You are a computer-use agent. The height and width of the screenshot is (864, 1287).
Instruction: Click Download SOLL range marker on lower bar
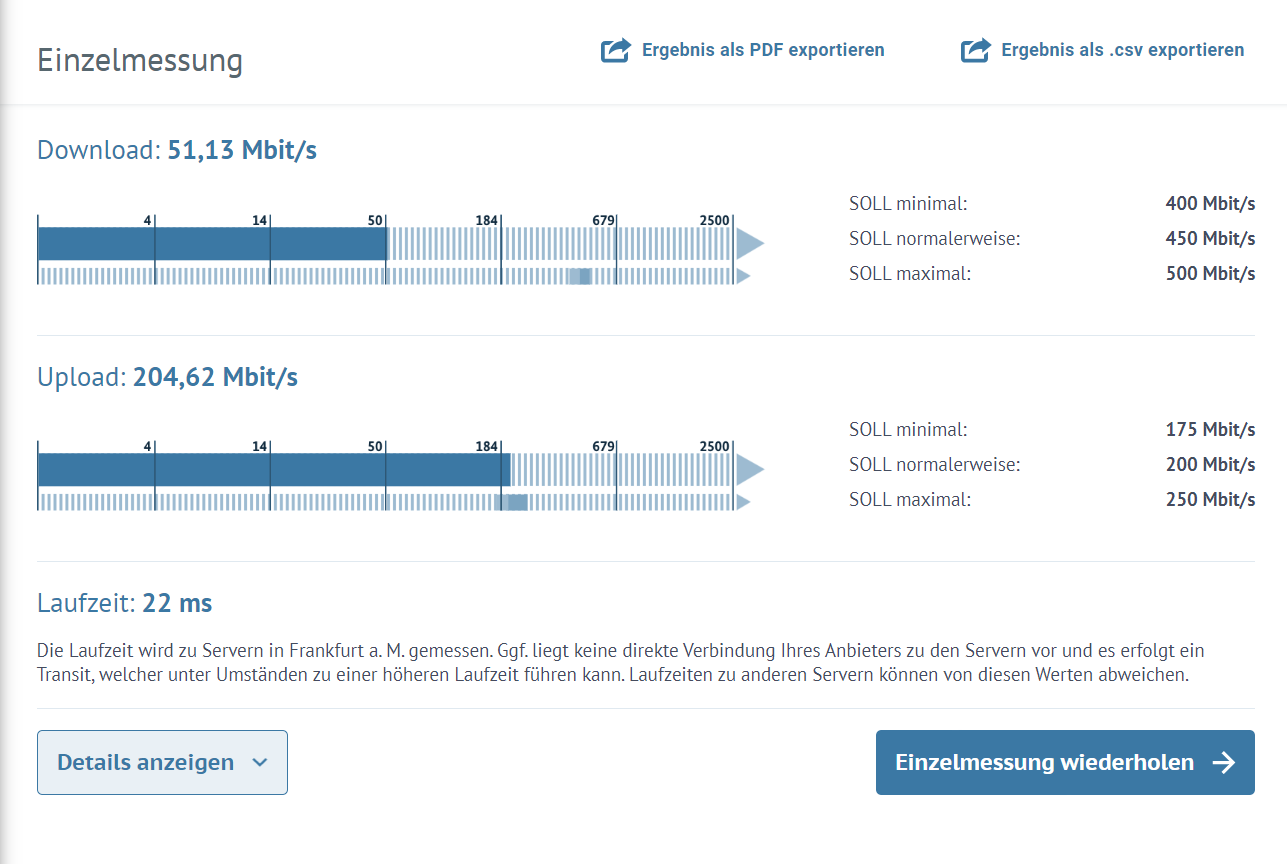tap(580, 276)
